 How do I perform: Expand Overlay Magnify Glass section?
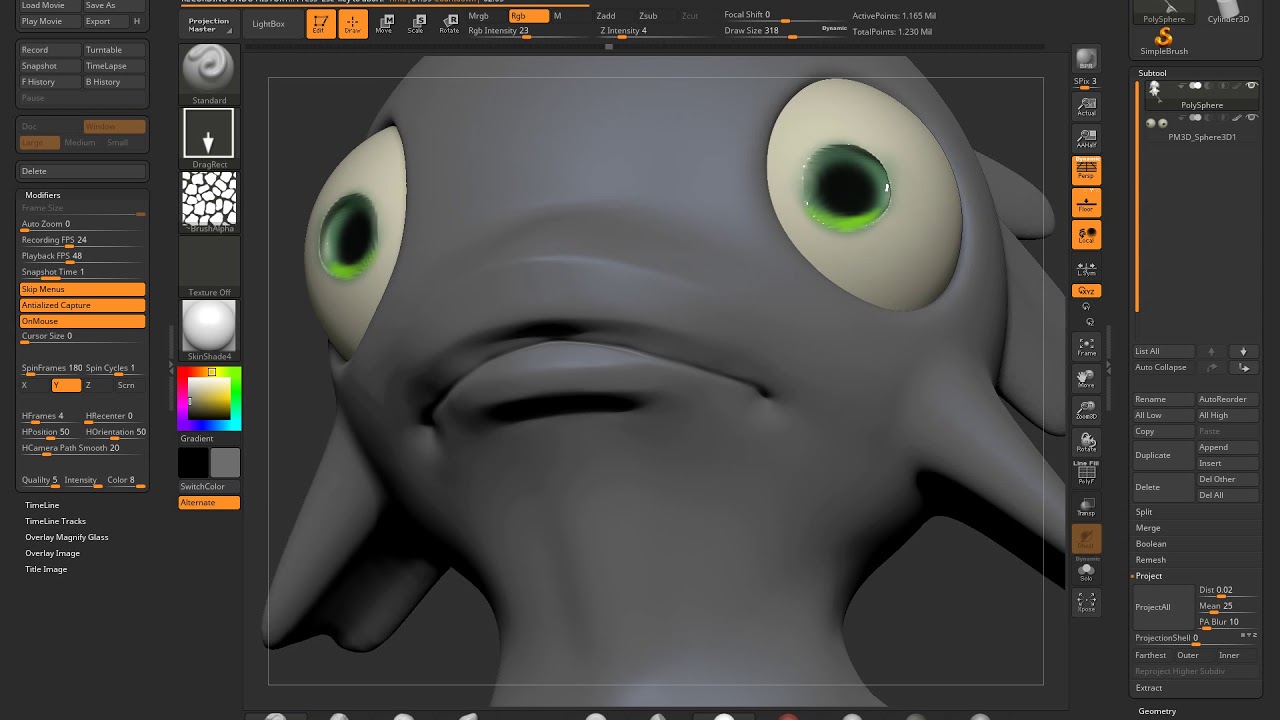pyautogui.click(x=66, y=537)
